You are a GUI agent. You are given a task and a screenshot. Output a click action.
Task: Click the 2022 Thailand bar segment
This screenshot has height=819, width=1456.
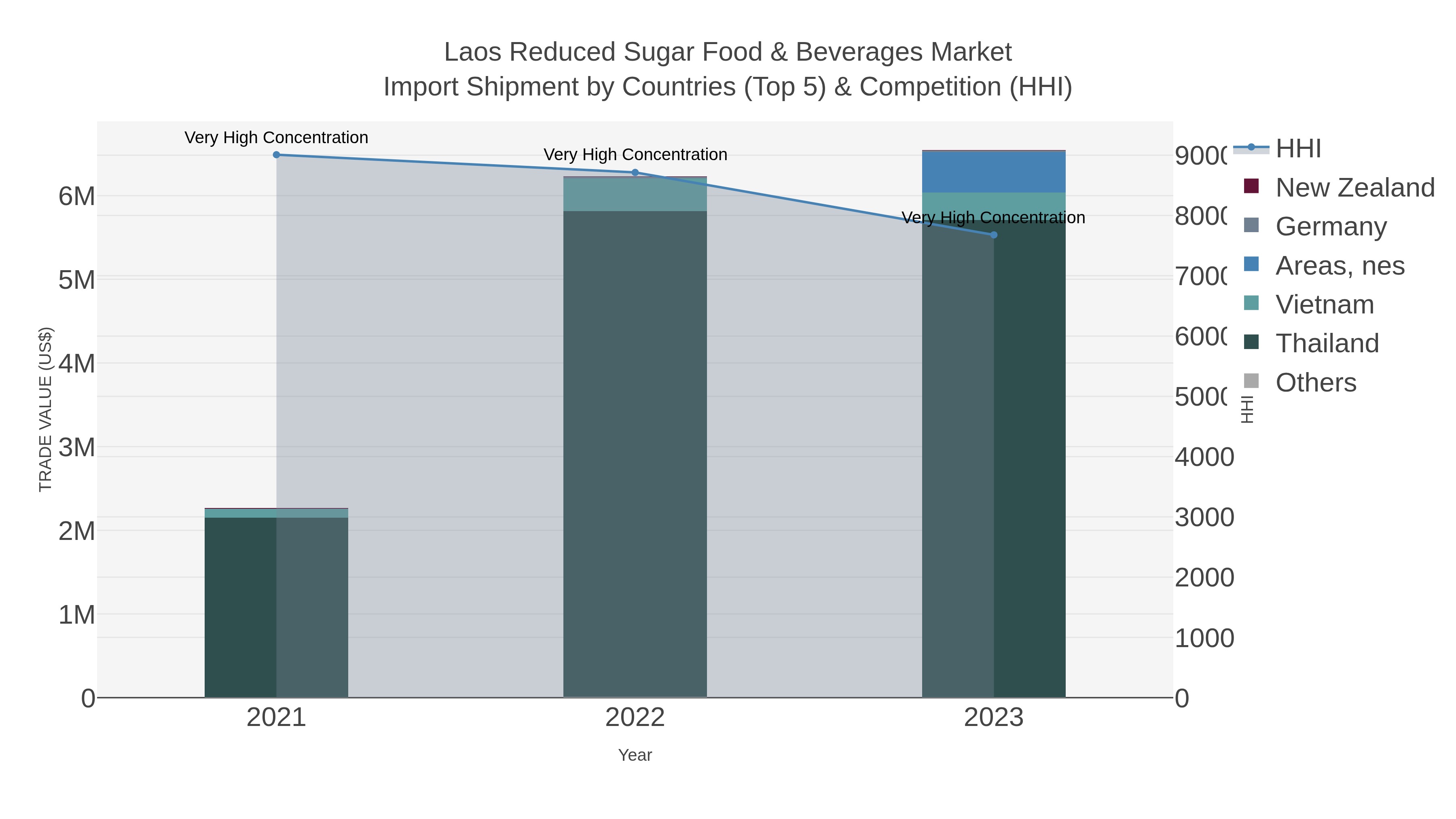[635, 455]
